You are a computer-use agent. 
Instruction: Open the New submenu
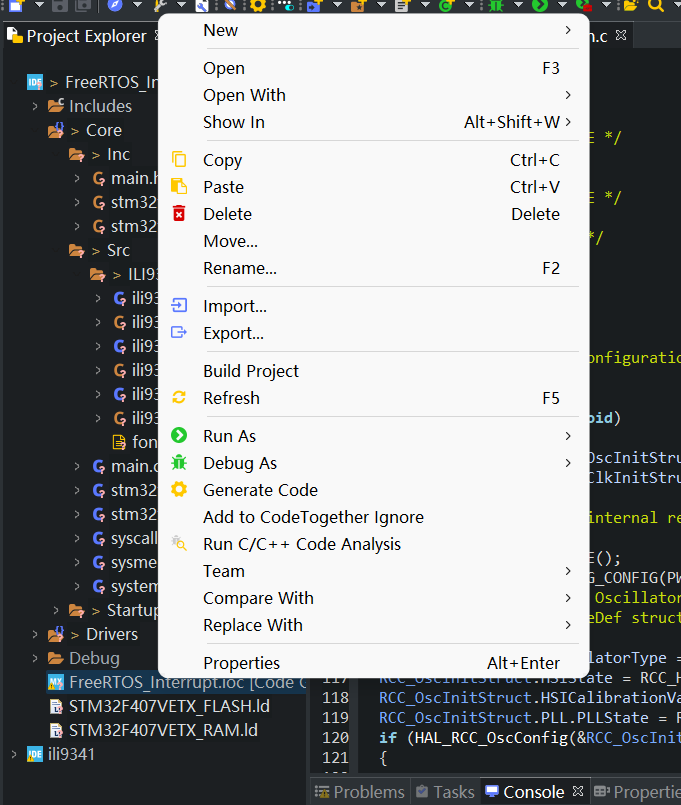click(220, 30)
